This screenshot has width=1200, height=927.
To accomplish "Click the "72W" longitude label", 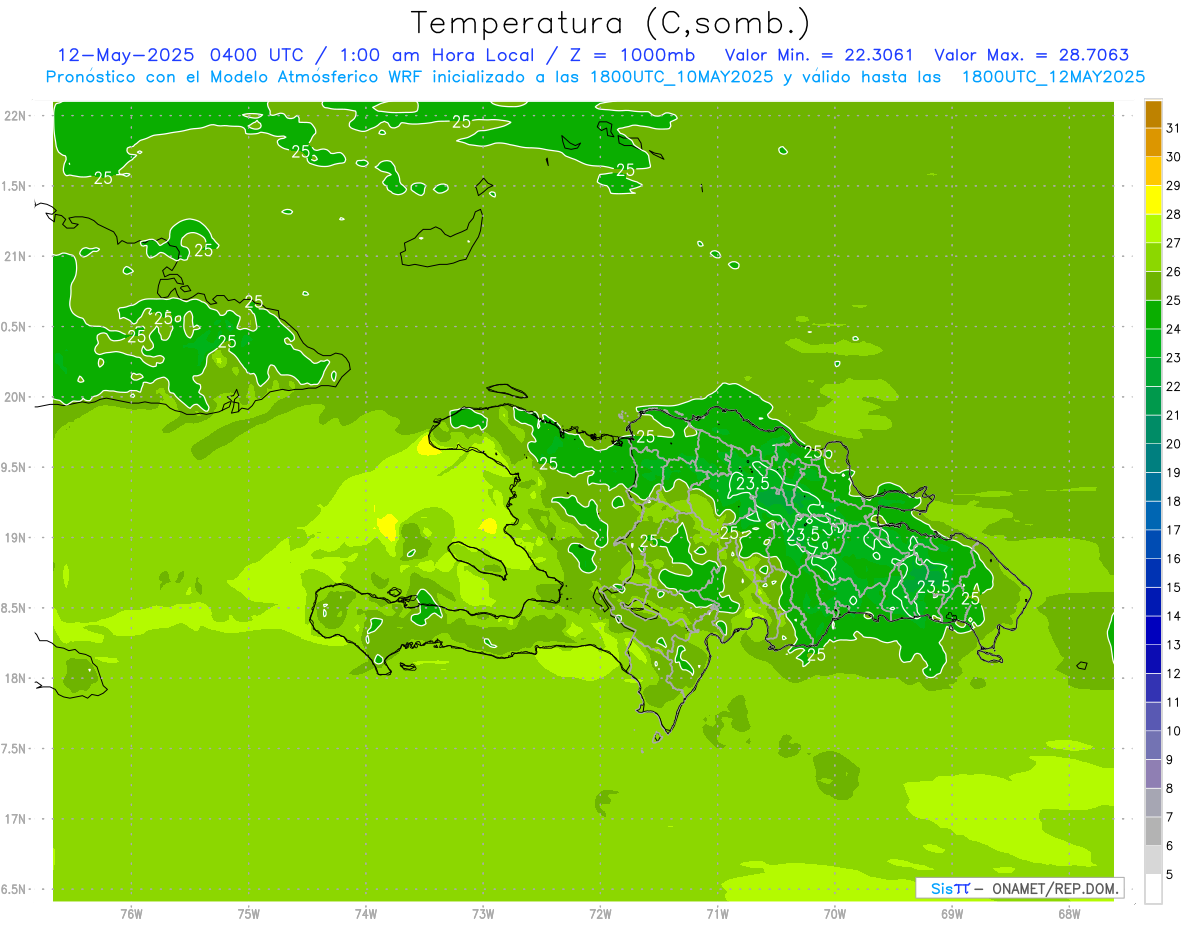I will (600, 914).
